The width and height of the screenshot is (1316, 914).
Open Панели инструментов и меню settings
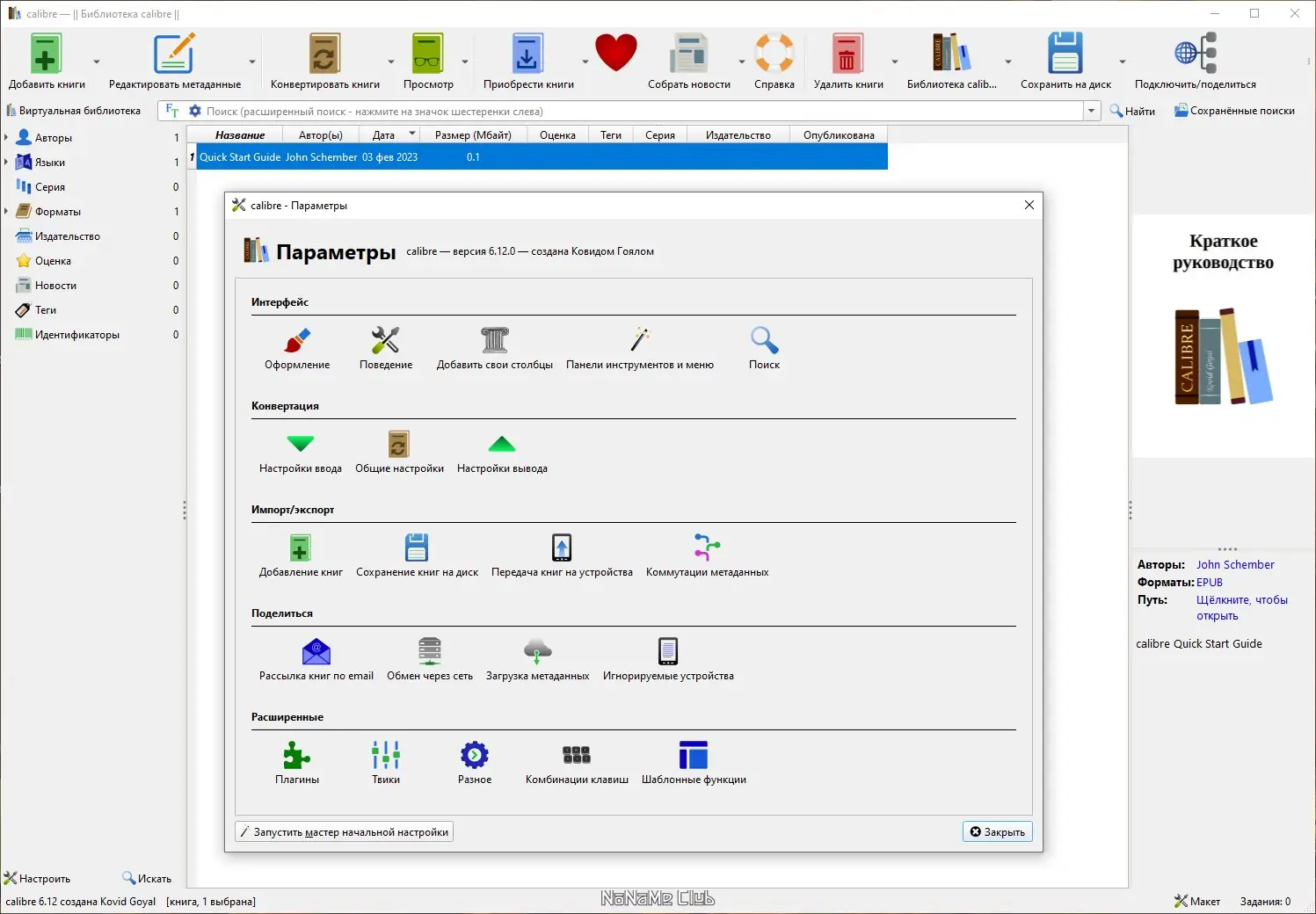pos(640,348)
